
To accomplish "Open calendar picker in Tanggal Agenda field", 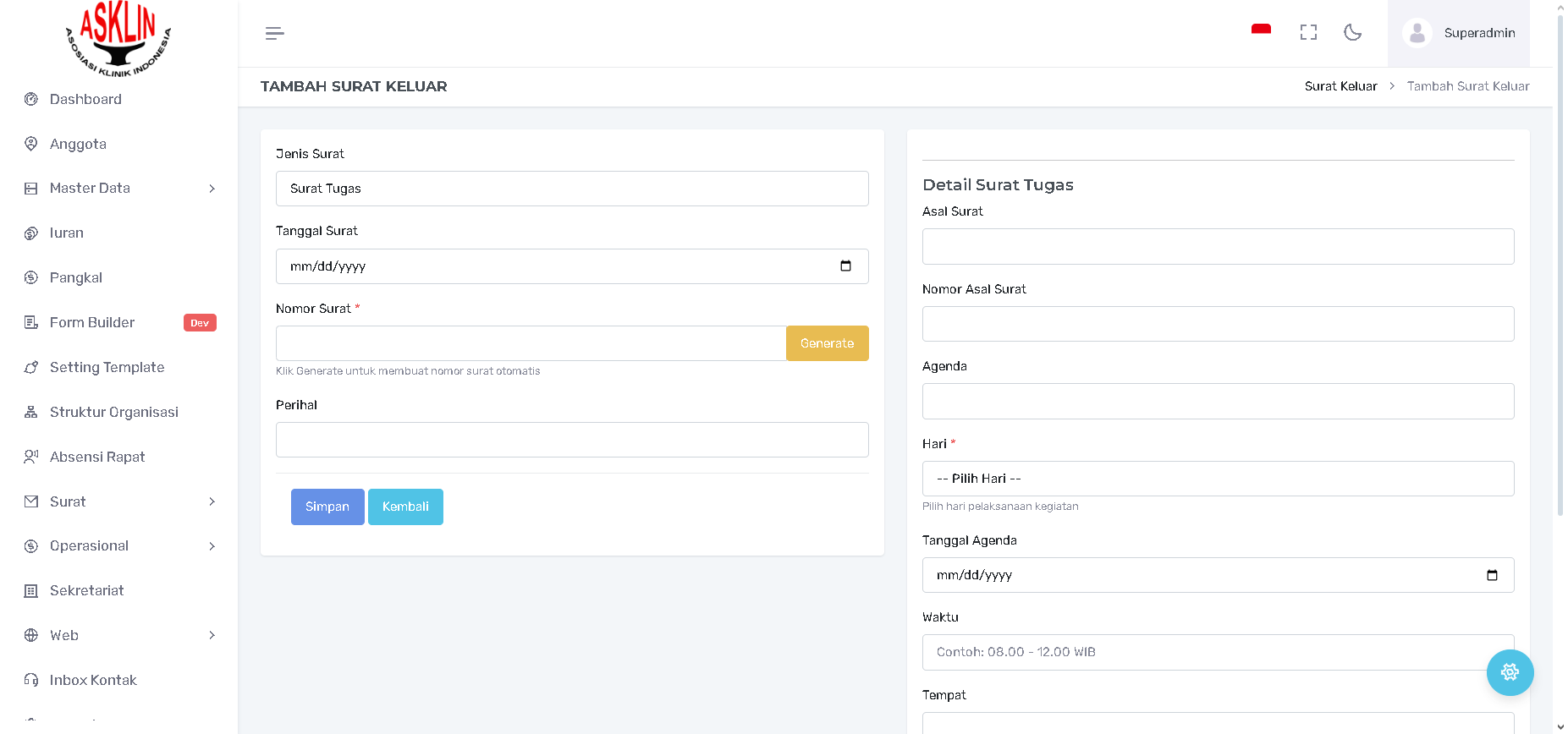I will [1492, 575].
